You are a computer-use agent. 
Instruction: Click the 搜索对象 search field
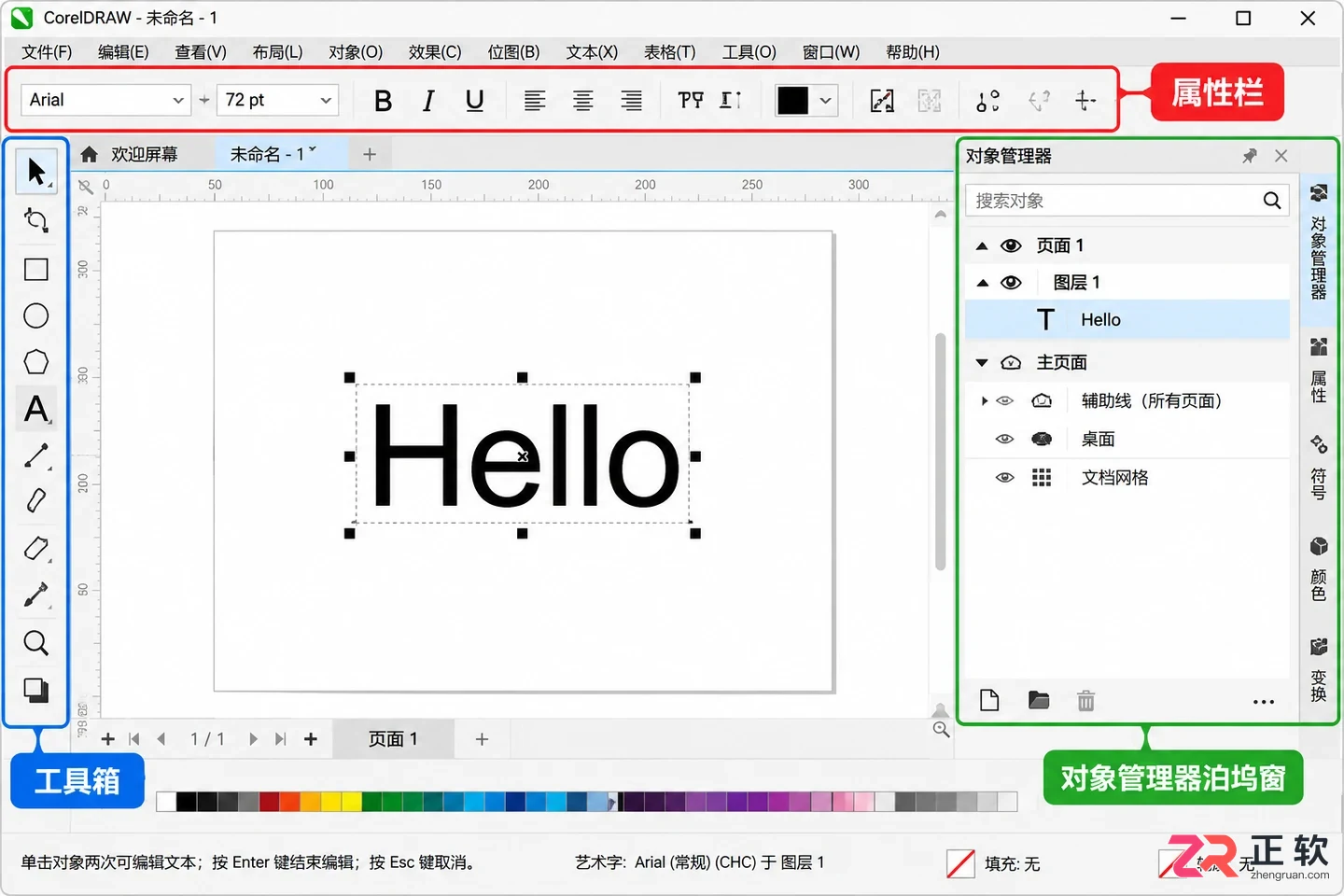tap(1127, 201)
